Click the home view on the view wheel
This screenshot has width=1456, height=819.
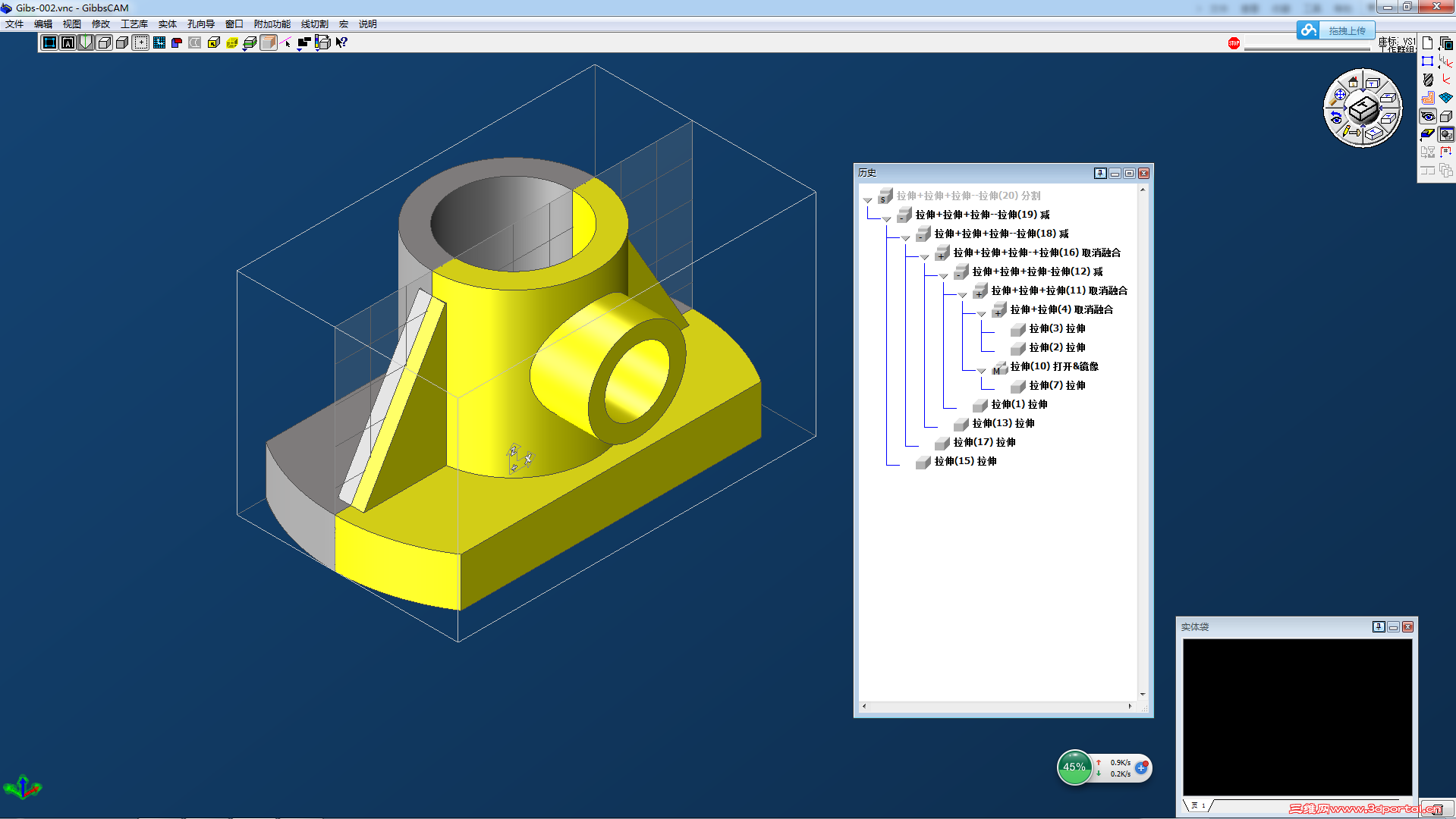point(1353,82)
